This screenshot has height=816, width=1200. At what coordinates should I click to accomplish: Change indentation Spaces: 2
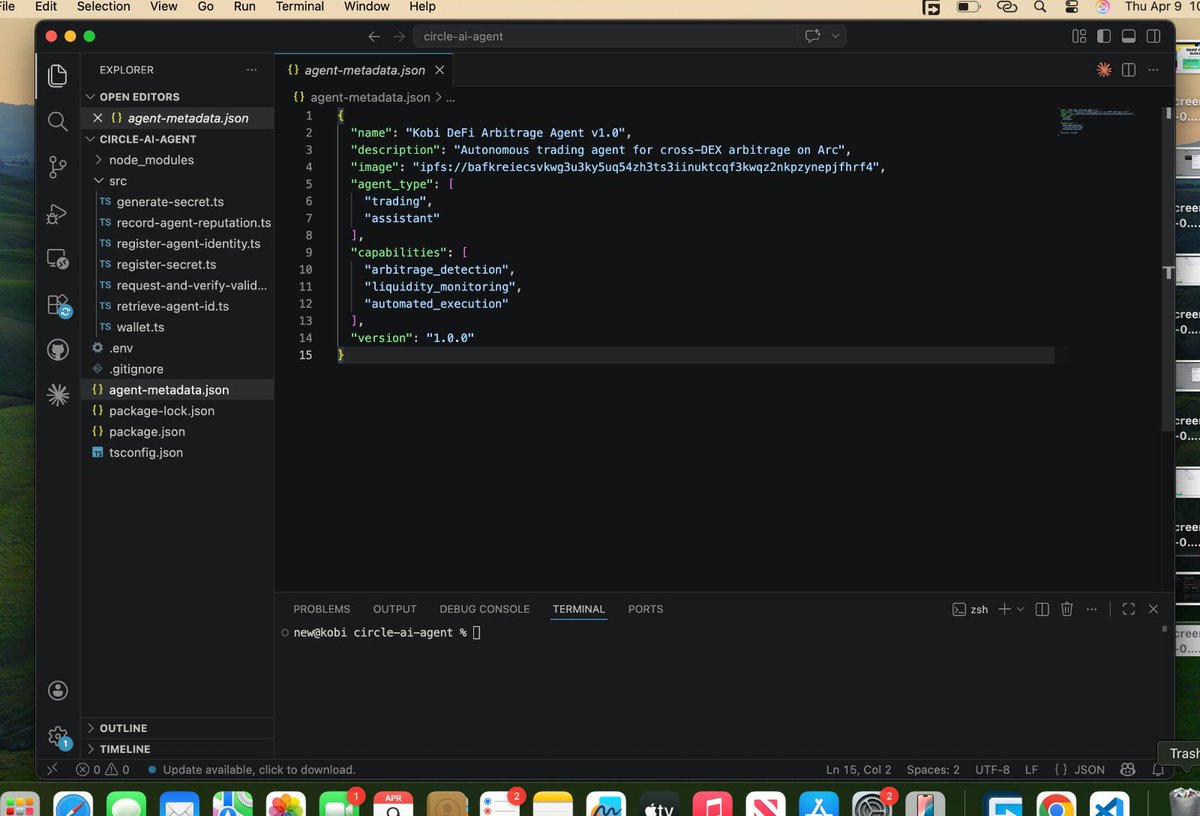pos(933,770)
